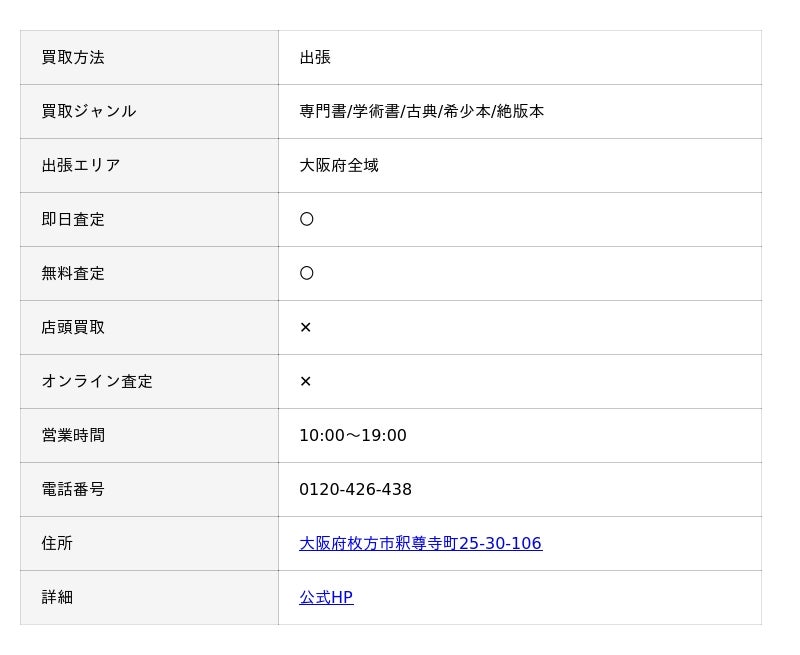Click the 出張 value text
Viewport: 800px width, 655px height.
315,57
